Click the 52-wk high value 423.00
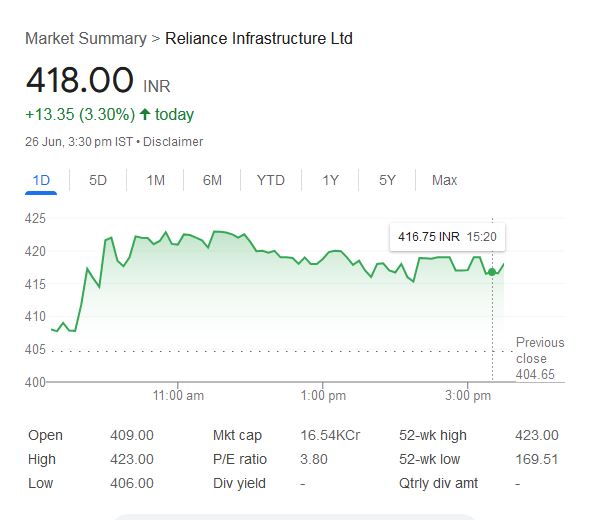This screenshot has width=611, height=520. pyautogui.click(x=536, y=435)
